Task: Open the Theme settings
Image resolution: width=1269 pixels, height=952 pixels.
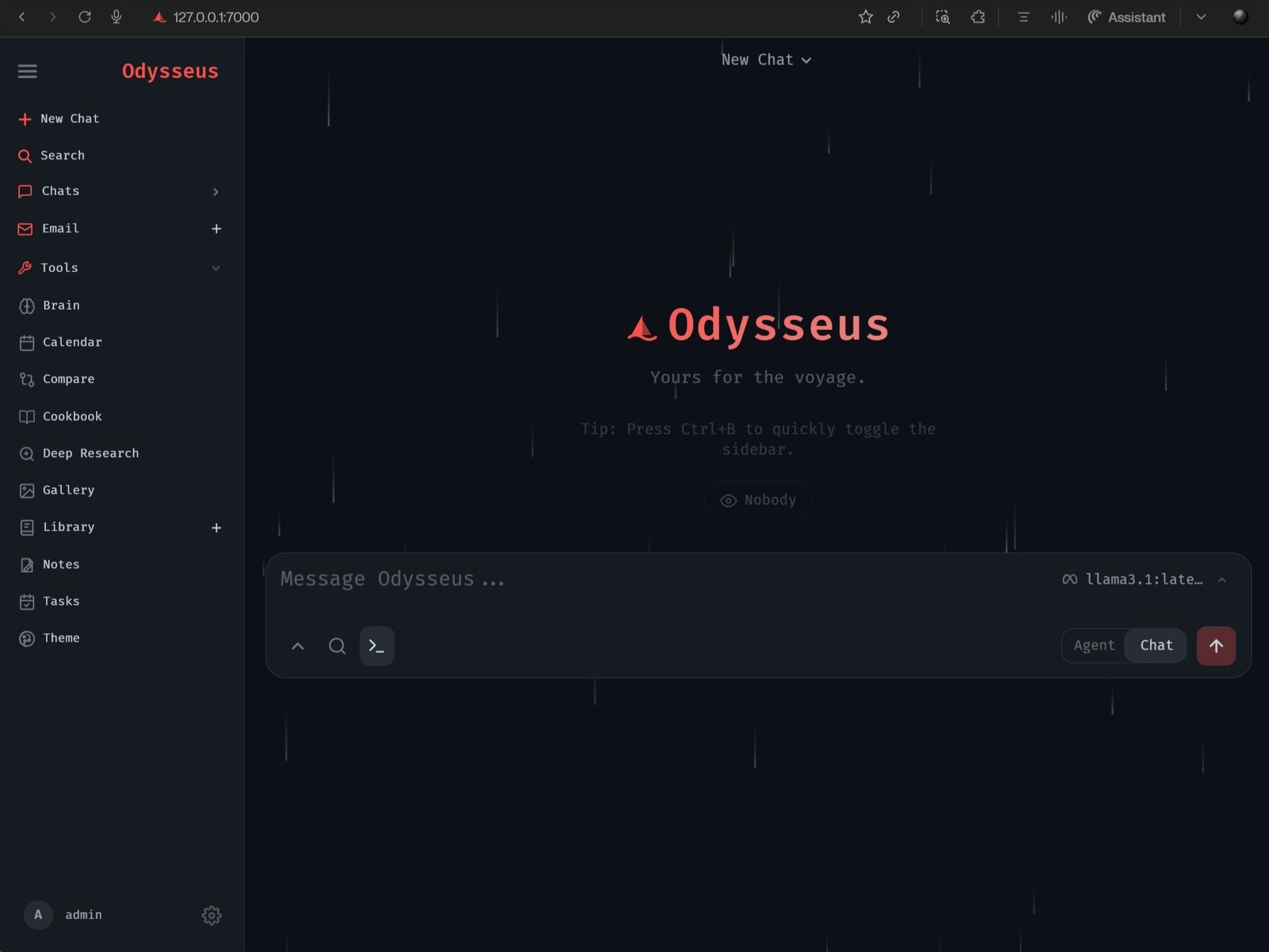Action: 50,638
